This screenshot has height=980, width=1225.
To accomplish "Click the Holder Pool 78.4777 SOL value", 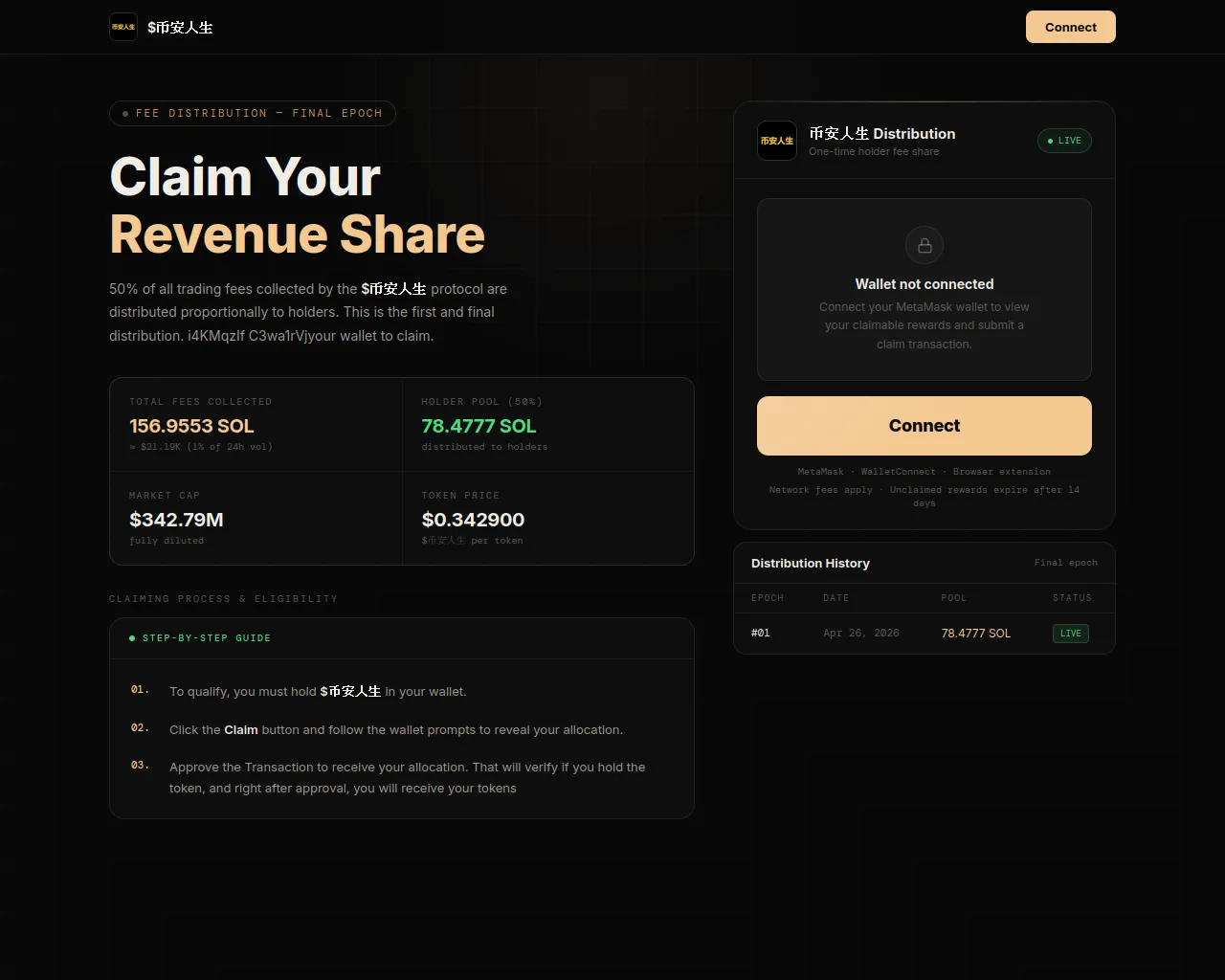I will pos(479,426).
